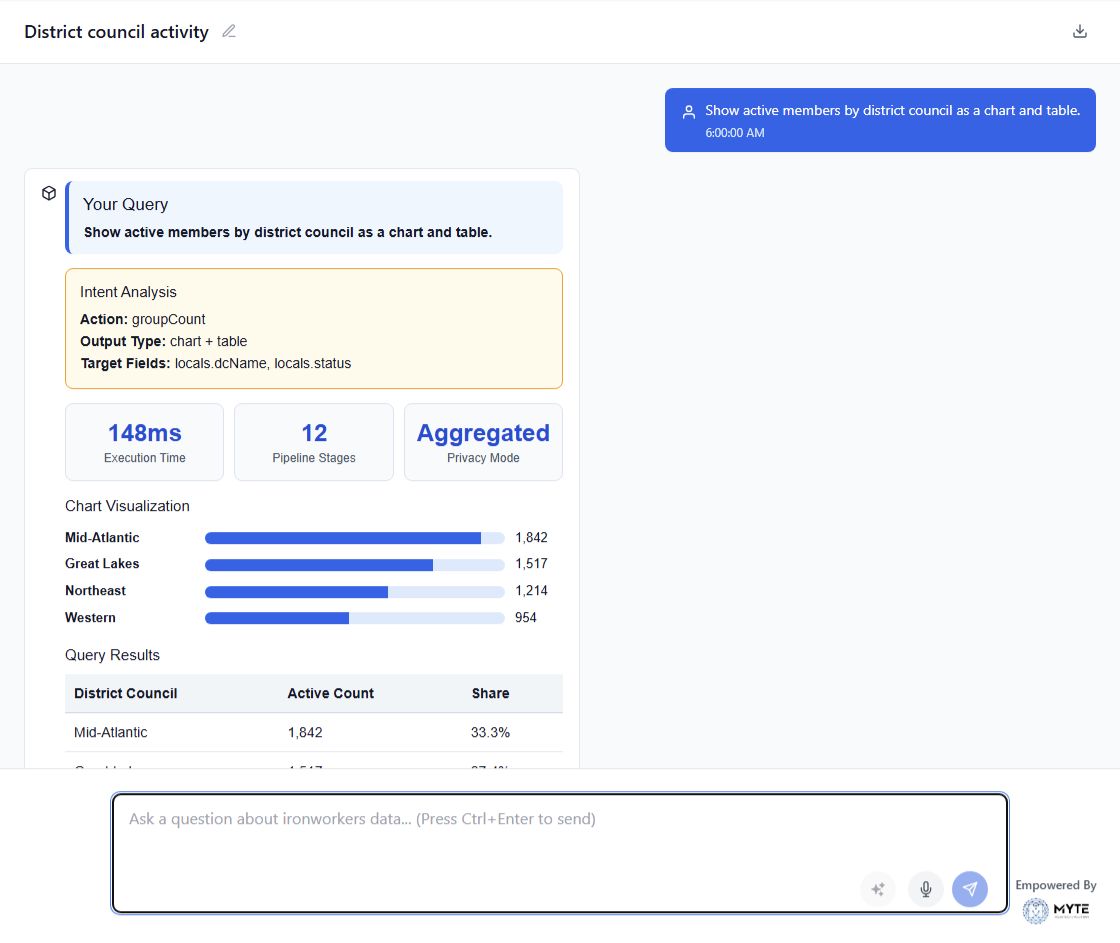
Task: Click the Chart Visualization heading
Action: (127, 506)
